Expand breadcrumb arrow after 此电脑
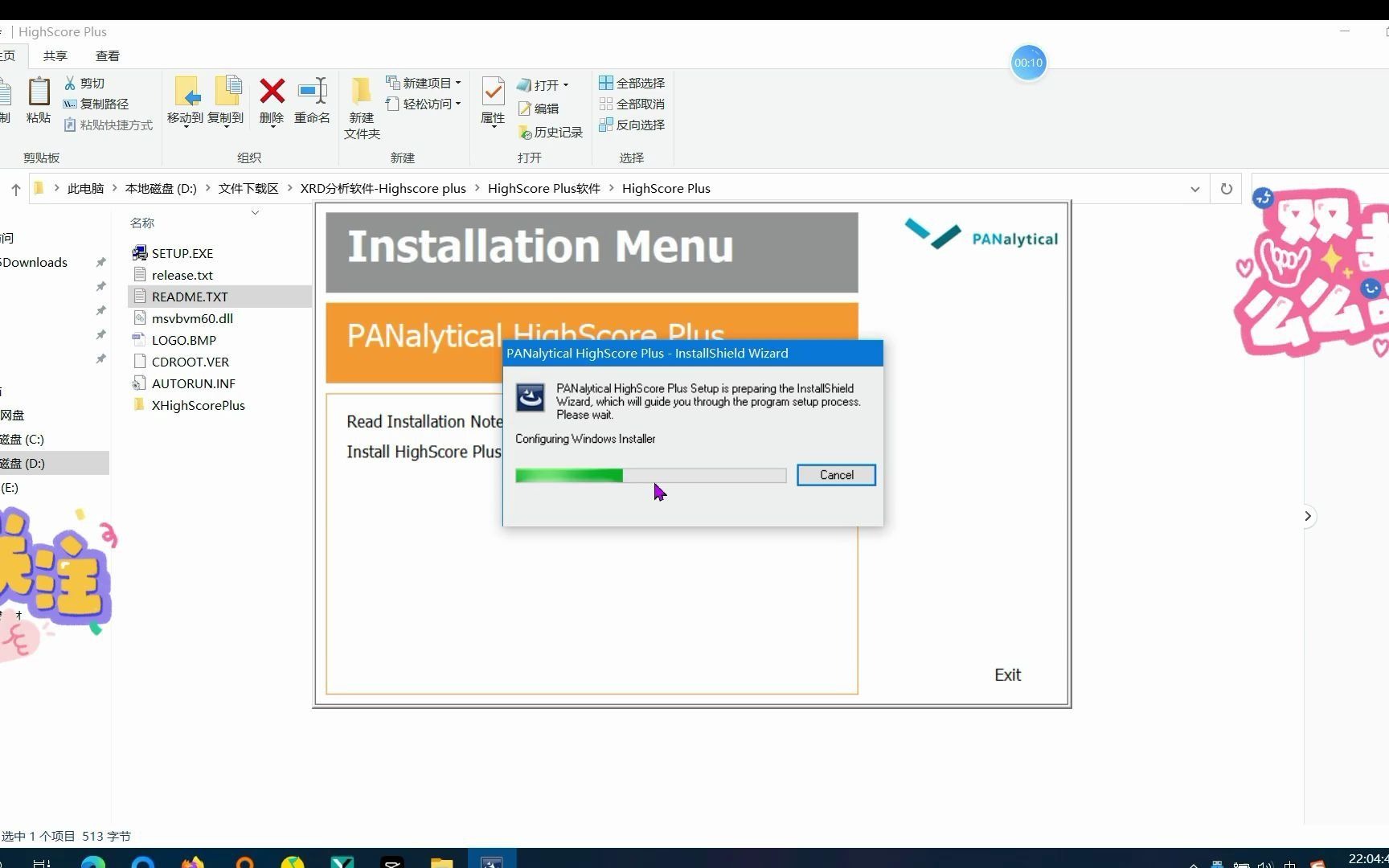Viewport: 1389px width, 868px height. [x=114, y=188]
